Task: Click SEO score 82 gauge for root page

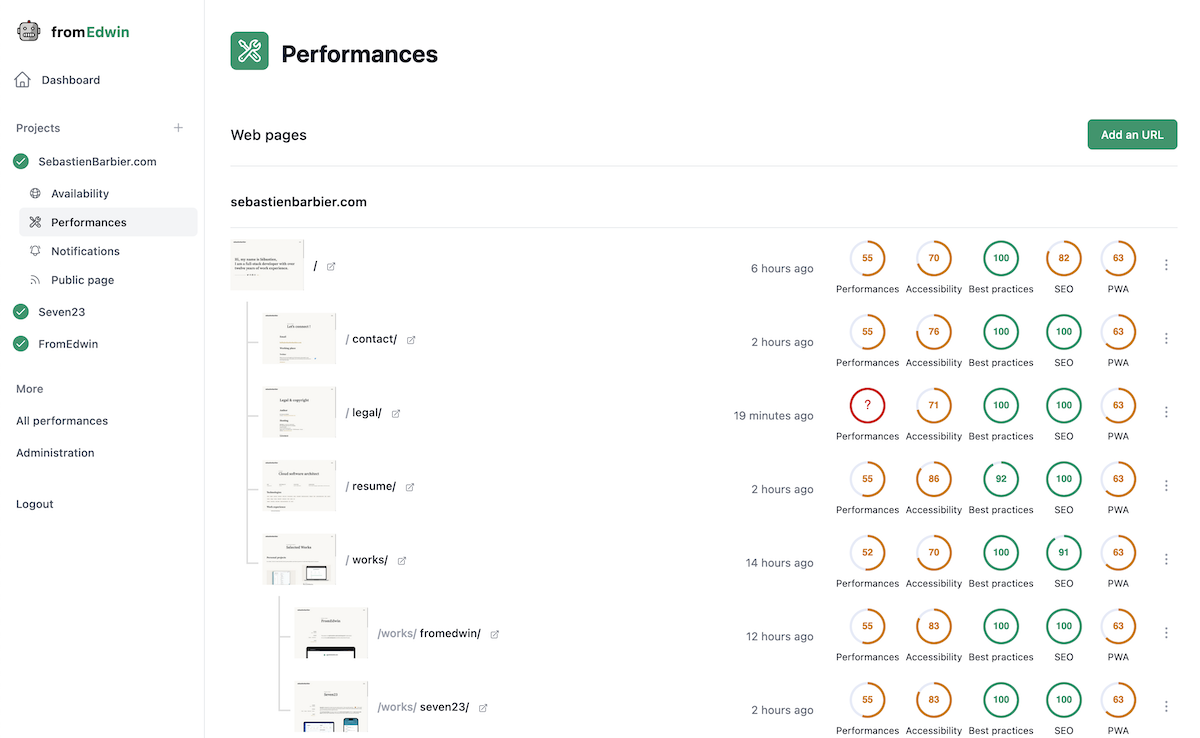Action: coord(1063,258)
